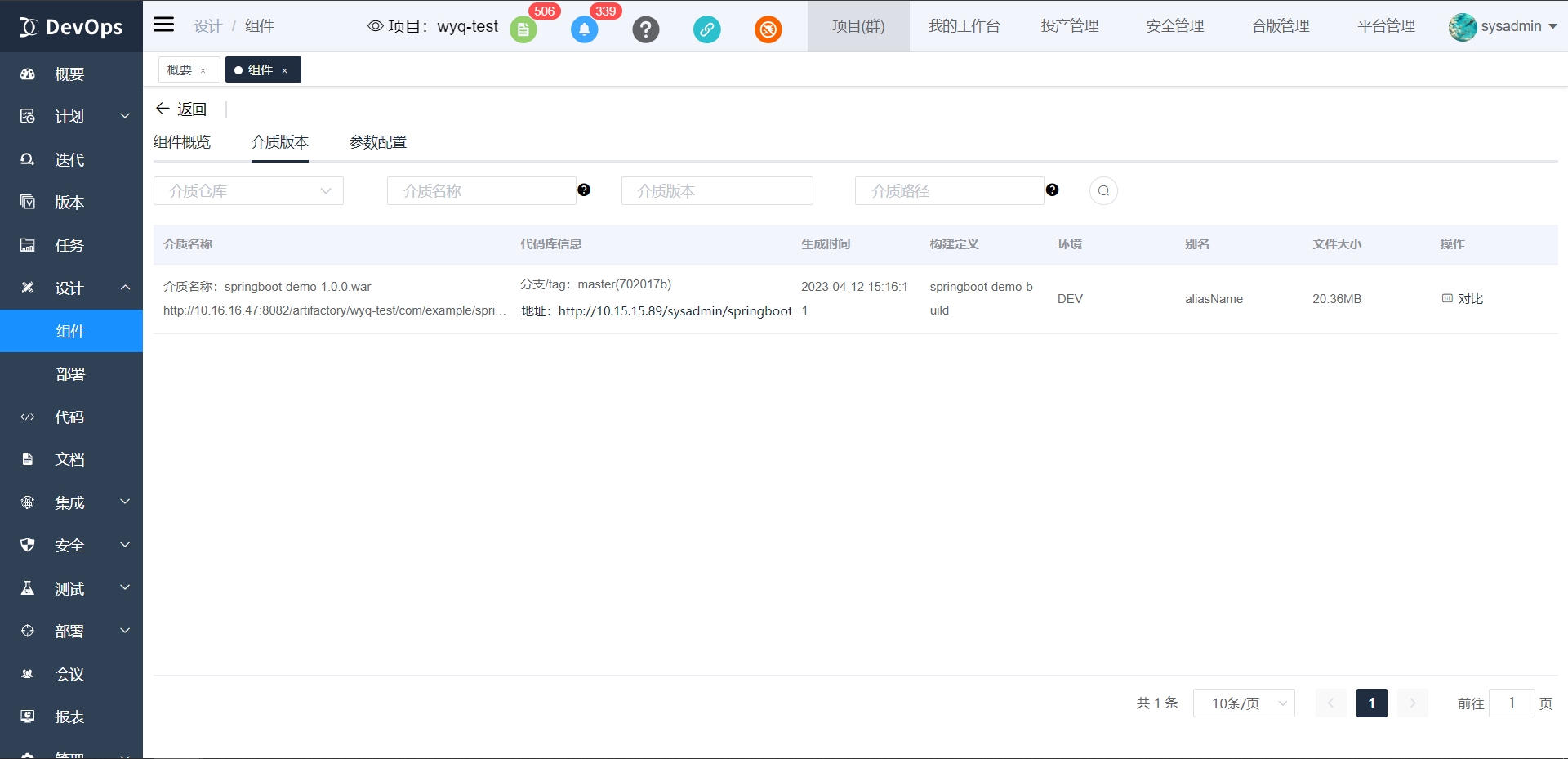Click the 介质版本 input field
This screenshot has height=759, width=1568.
coord(716,191)
